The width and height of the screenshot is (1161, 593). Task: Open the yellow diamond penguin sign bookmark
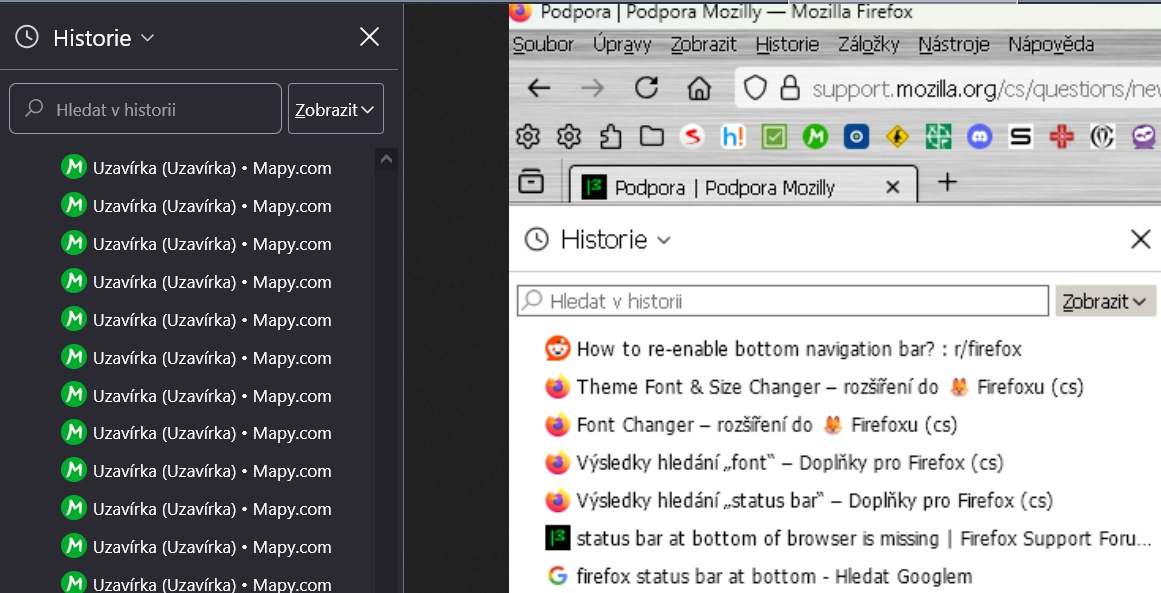click(897, 136)
